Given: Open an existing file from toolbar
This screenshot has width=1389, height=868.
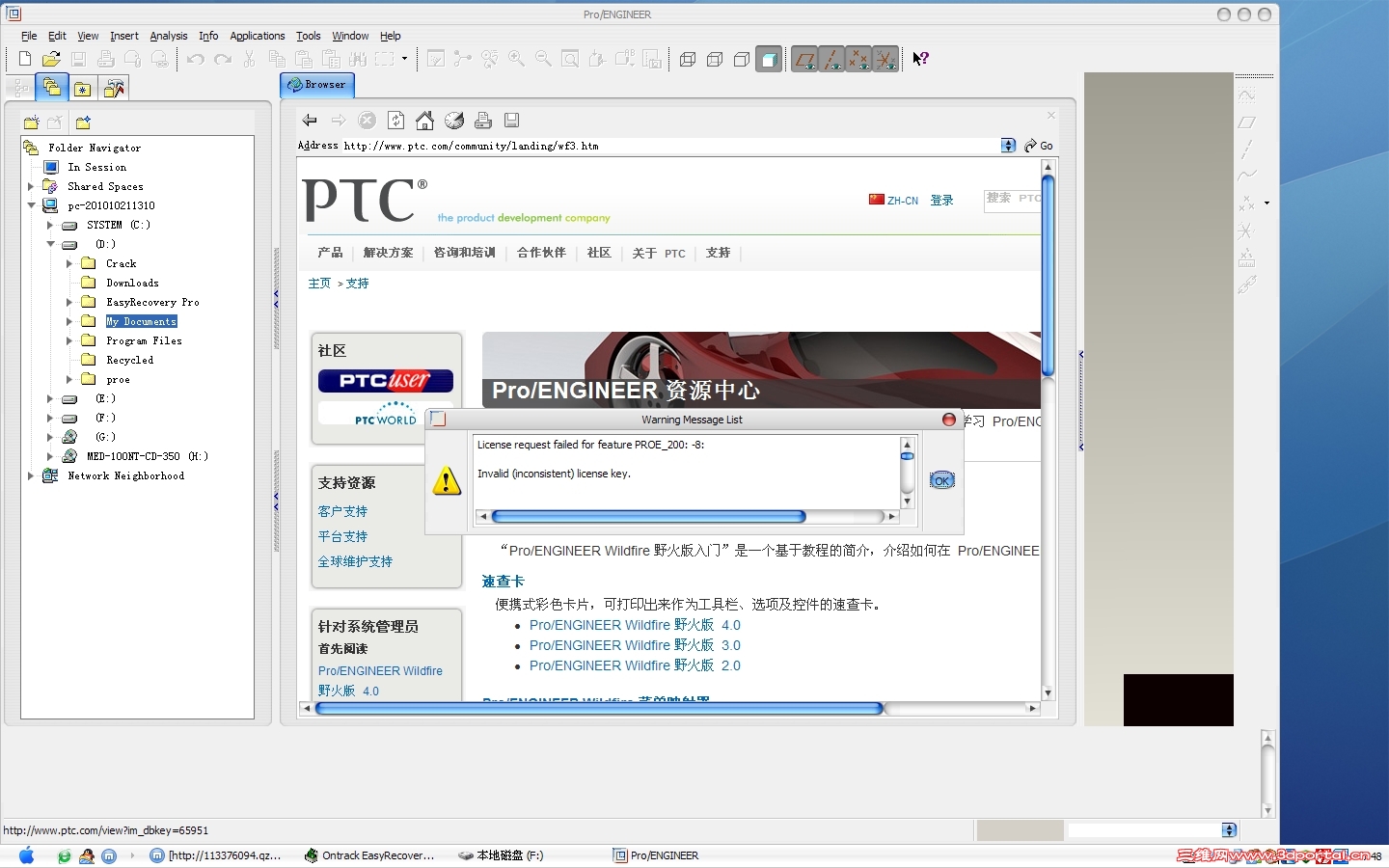Looking at the screenshot, I should [52, 59].
